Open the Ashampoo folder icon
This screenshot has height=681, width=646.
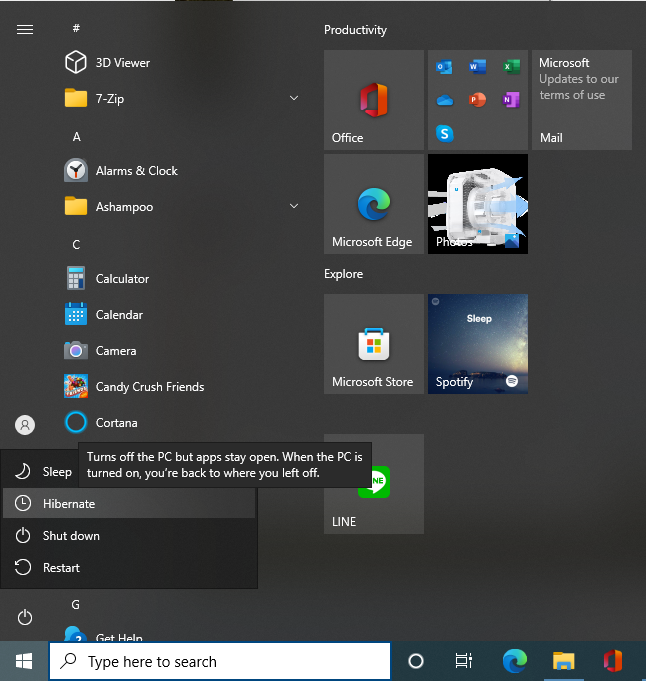76,206
